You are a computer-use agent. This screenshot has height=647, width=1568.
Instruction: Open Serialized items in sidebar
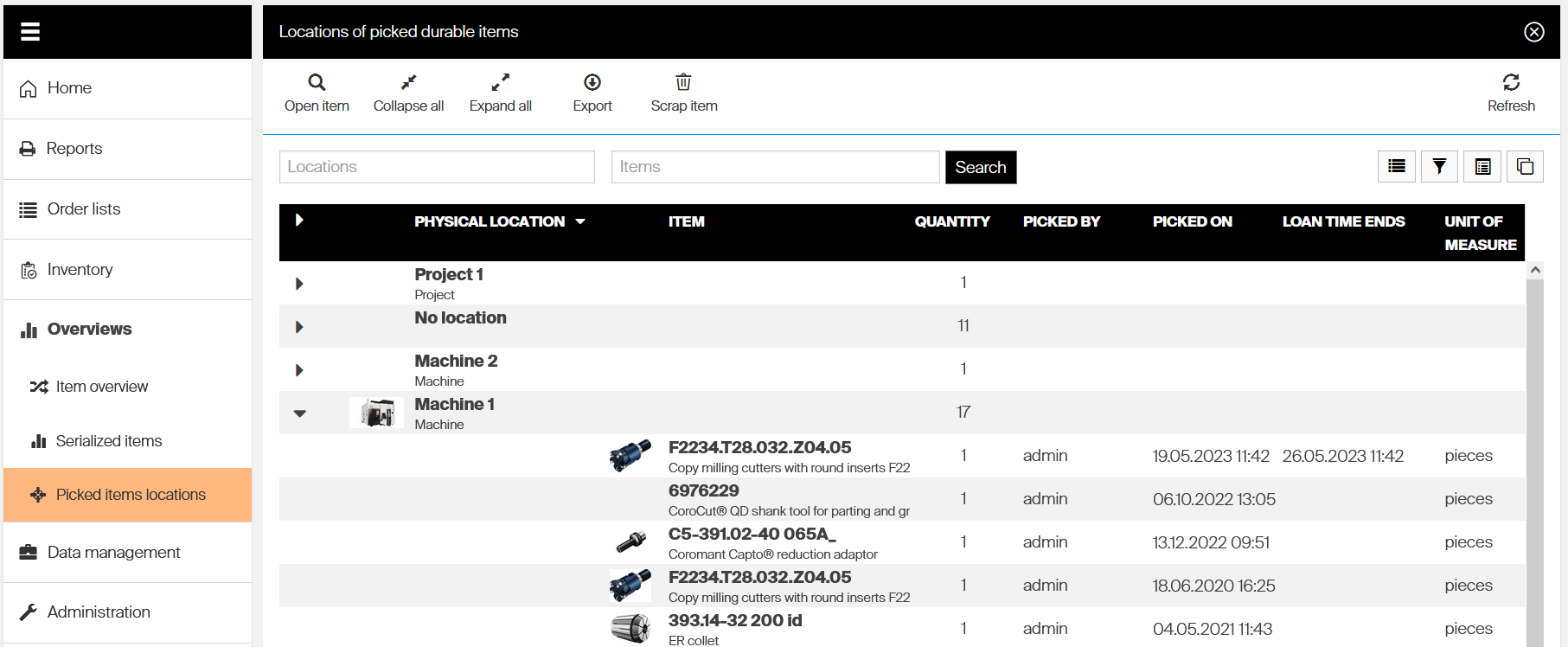(108, 441)
